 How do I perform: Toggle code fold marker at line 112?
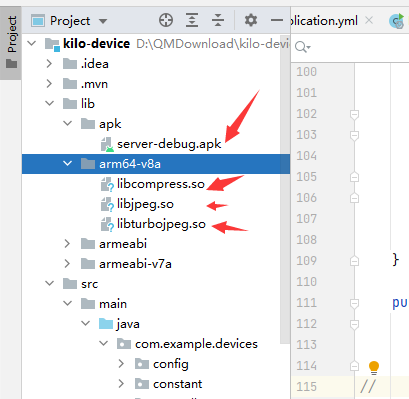[x=354, y=324]
